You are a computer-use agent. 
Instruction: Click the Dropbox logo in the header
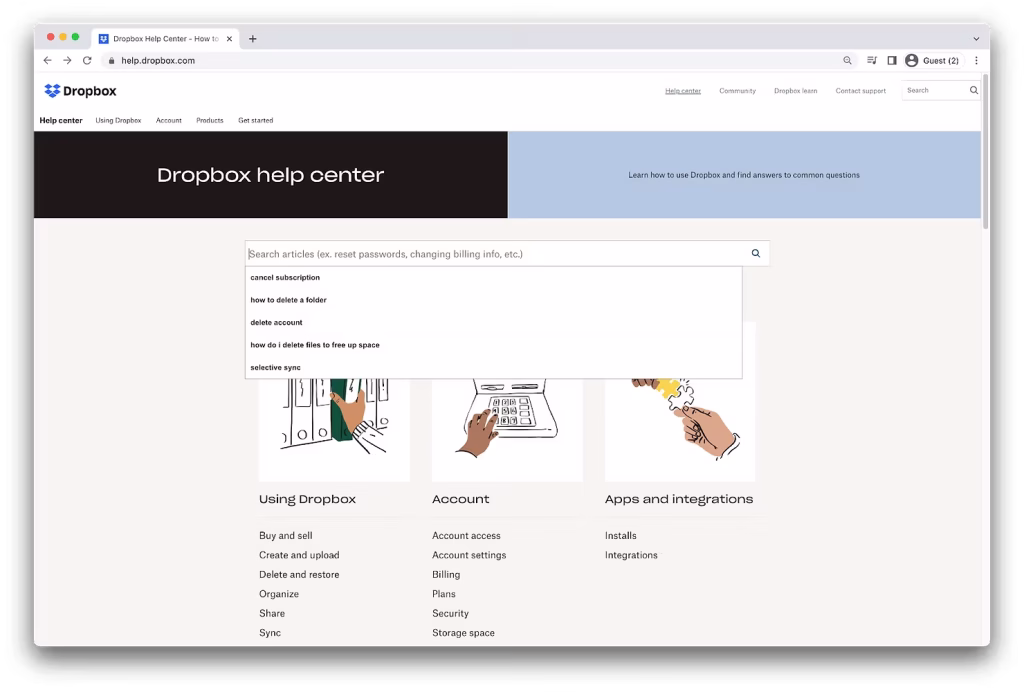pos(80,91)
